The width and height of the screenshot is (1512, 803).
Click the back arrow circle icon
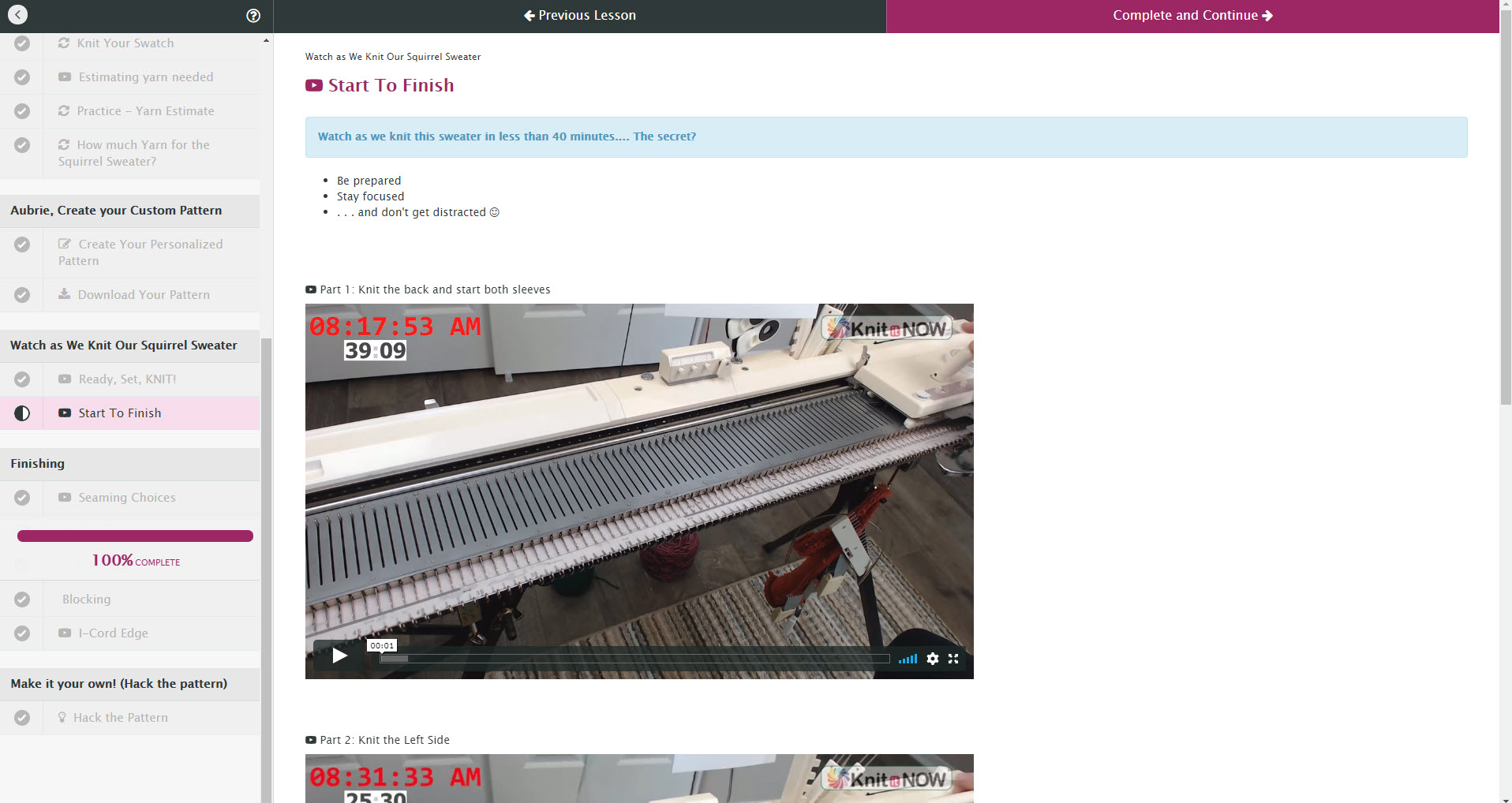17,15
